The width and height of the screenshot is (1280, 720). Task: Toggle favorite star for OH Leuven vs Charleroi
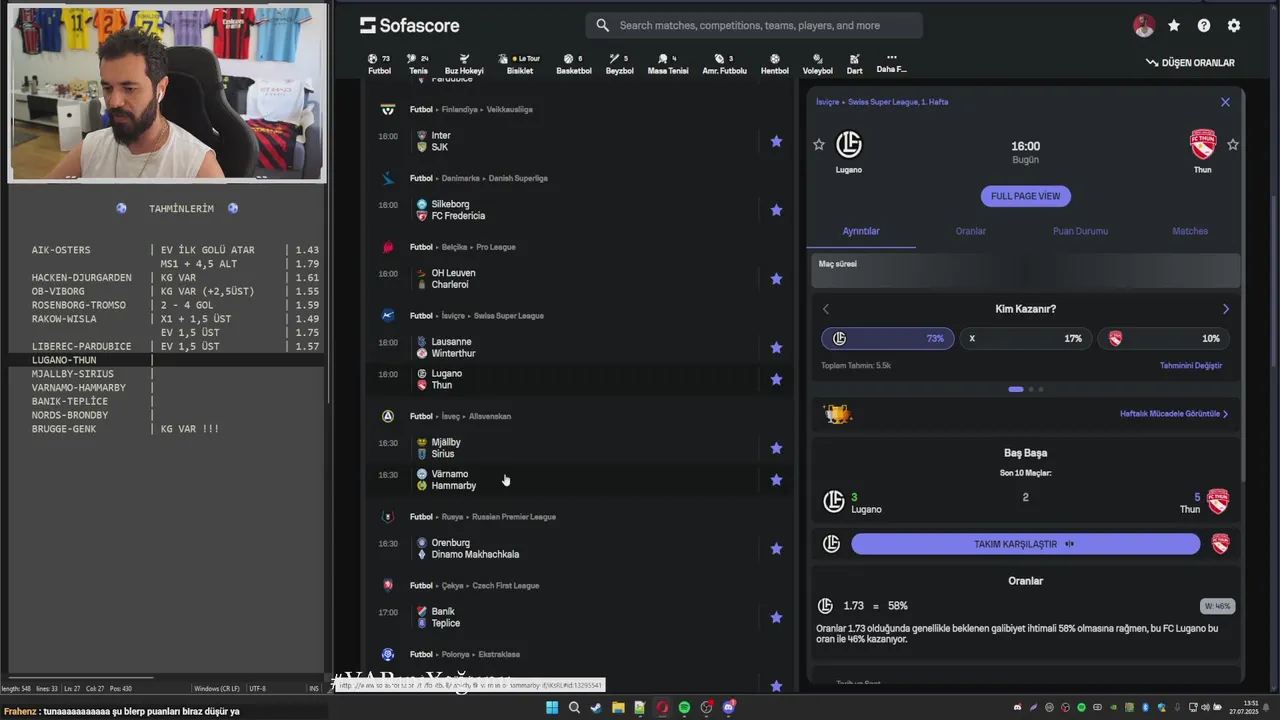[x=776, y=279]
